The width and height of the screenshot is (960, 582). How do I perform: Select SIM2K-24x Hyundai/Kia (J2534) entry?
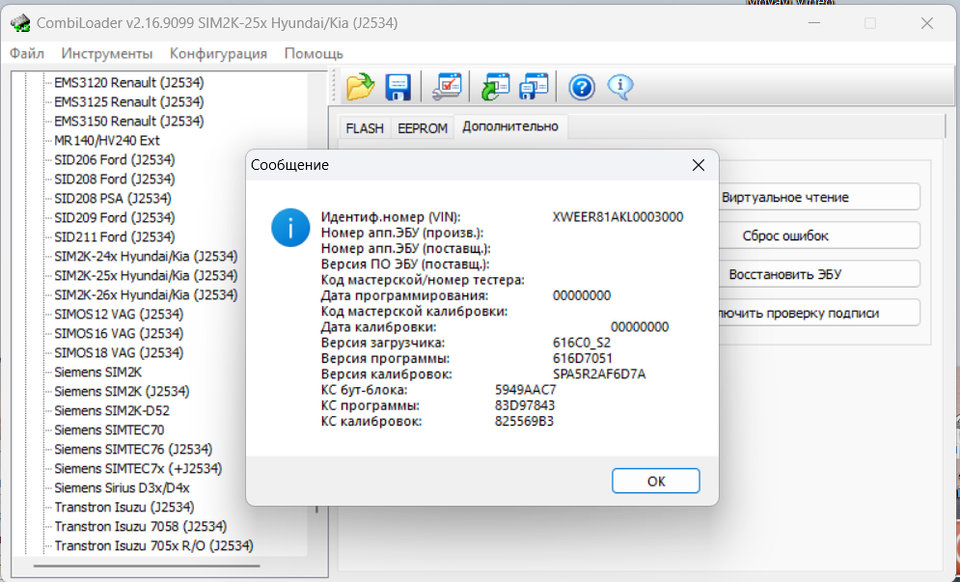click(146, 256)
